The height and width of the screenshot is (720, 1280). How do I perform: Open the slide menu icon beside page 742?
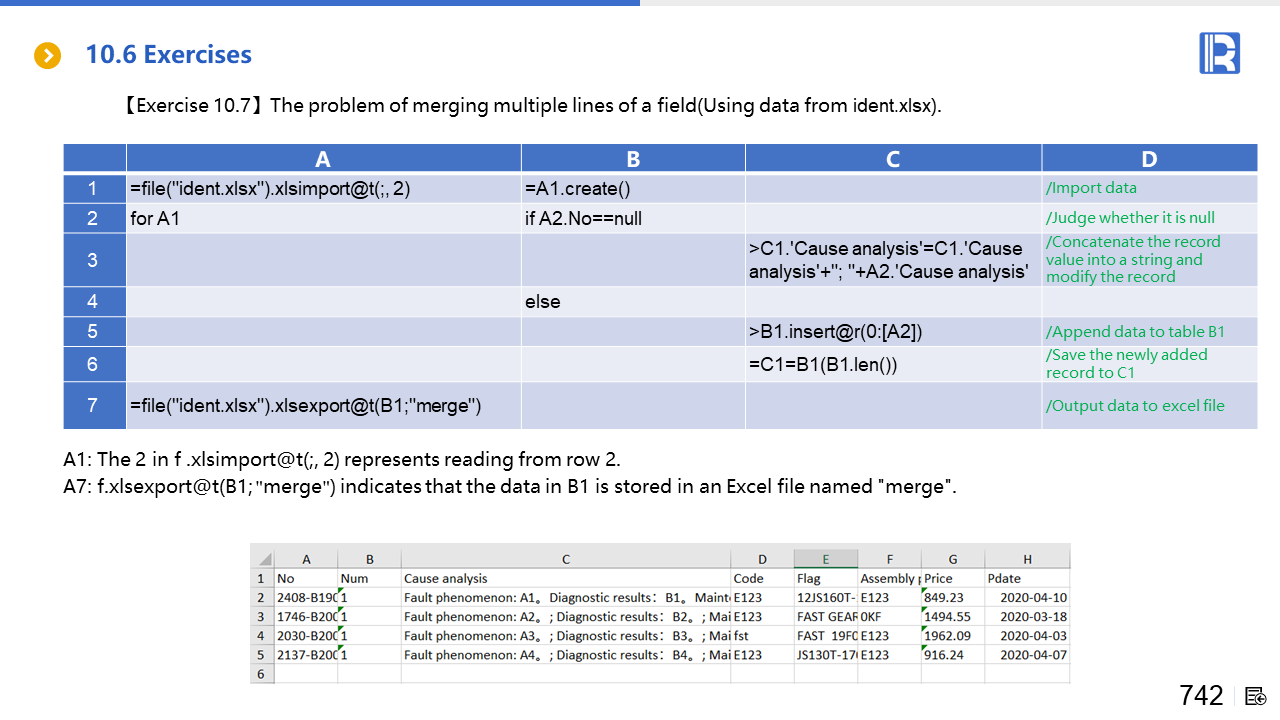click(1256, 696)
